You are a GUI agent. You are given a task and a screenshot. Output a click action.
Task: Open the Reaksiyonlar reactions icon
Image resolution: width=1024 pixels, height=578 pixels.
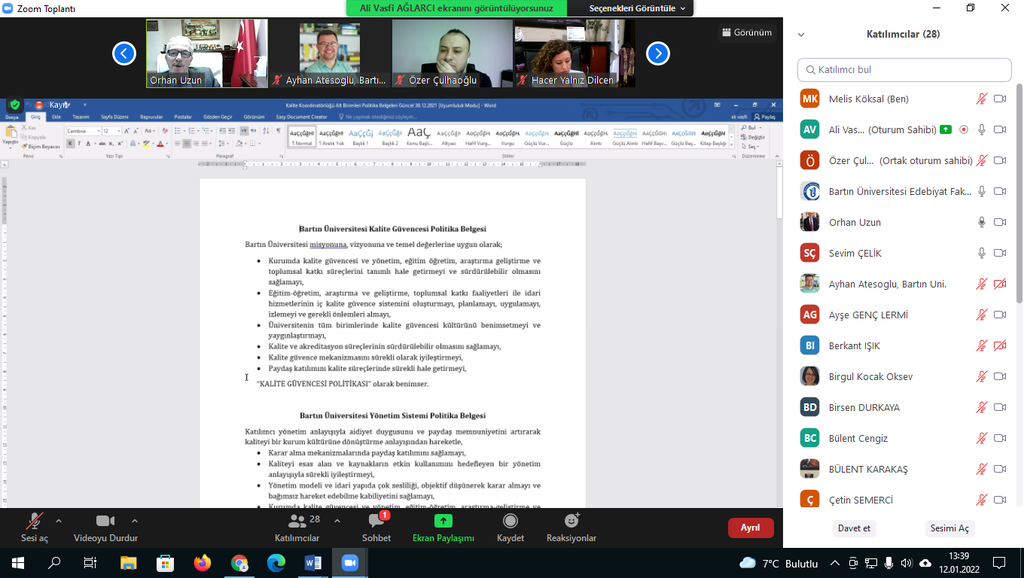coord(571,521)
